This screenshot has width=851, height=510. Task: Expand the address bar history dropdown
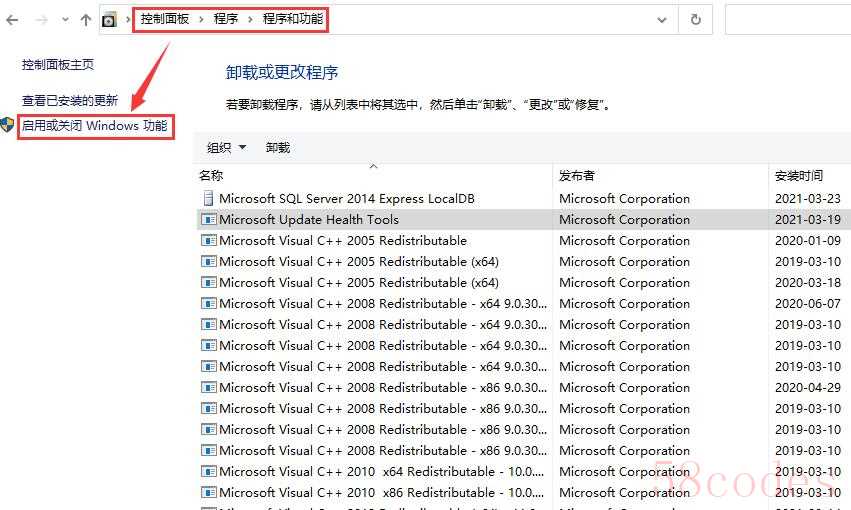tap(661, 19)
